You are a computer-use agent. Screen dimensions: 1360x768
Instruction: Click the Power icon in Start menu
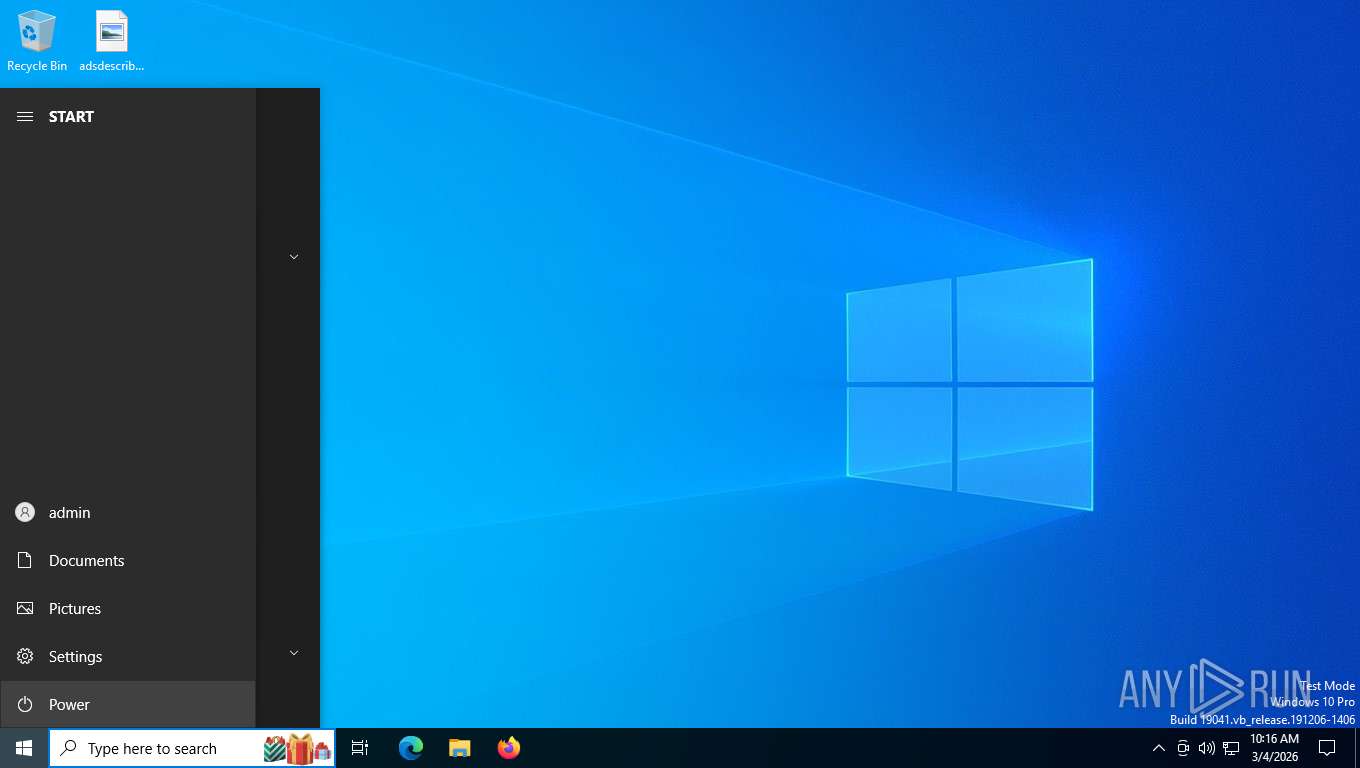(25, 705)
